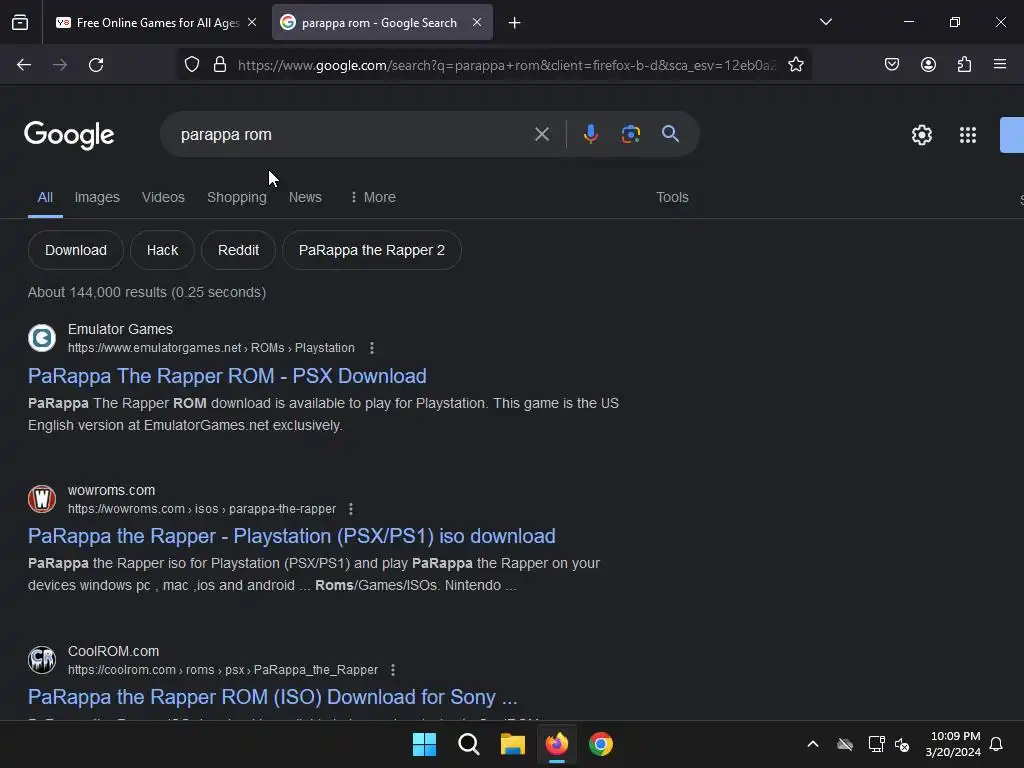Switch to Videos results
Image resolution: width=1024 pixels, height=768 pixels.
pos(163,197)
